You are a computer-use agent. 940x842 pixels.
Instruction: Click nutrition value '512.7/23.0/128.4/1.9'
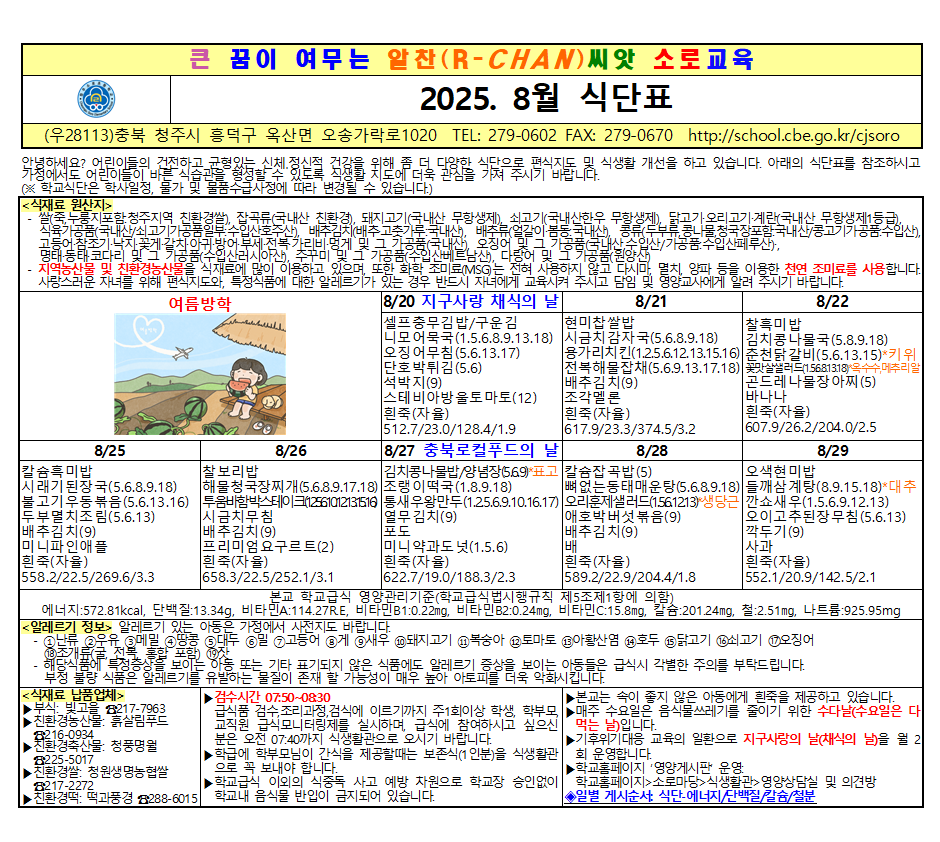450,429
